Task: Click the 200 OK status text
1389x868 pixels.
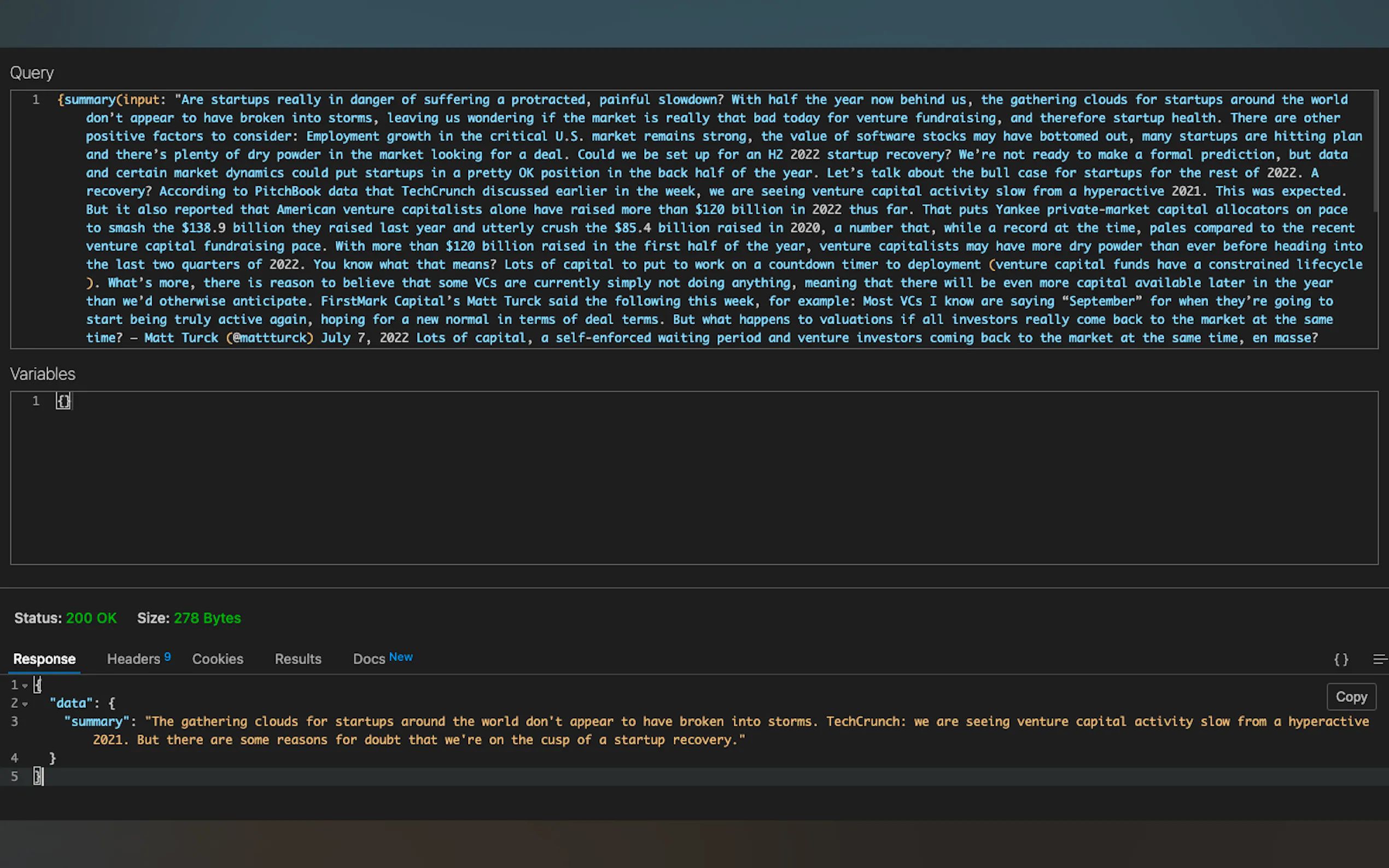Action: pyautogui.click(x=91, y=618)
